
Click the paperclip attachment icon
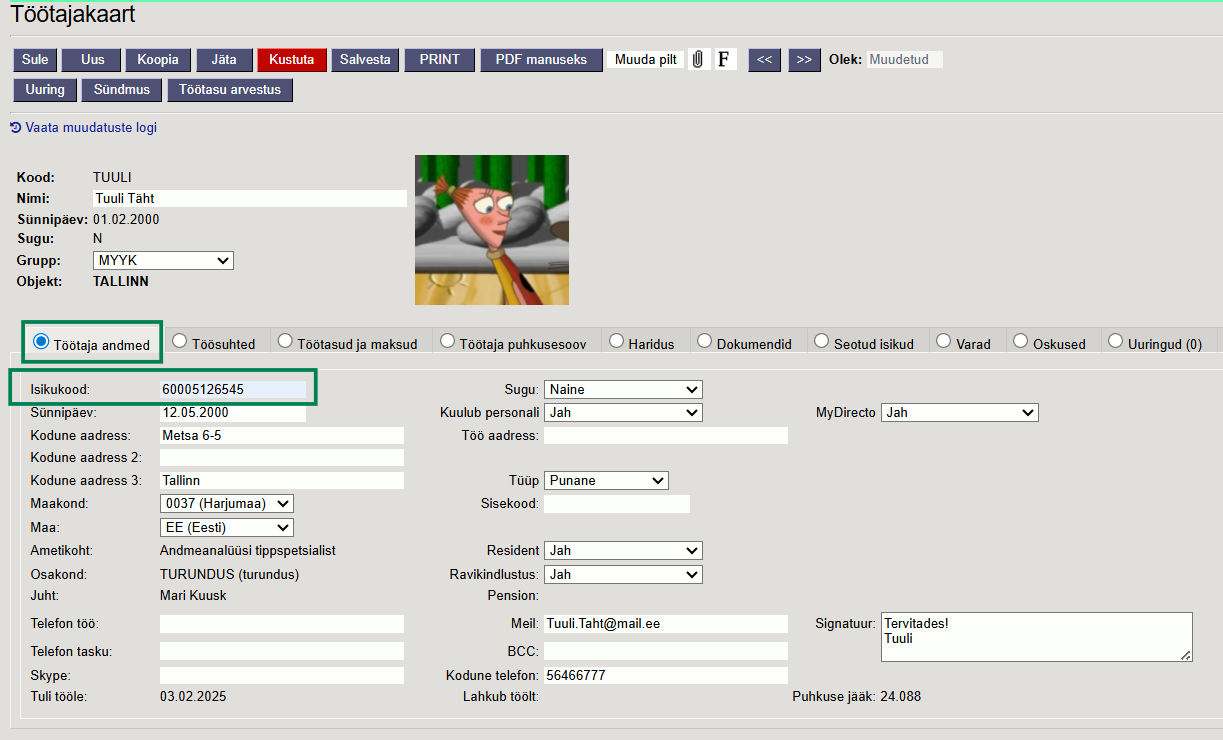click(x=698, y=60)
